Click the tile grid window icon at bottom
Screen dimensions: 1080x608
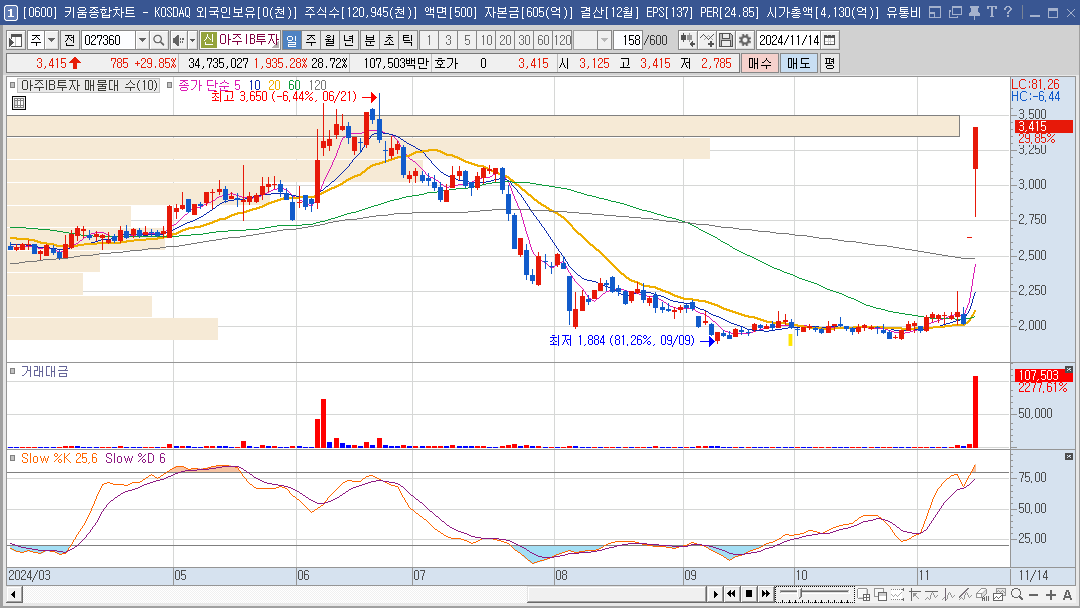863,594
